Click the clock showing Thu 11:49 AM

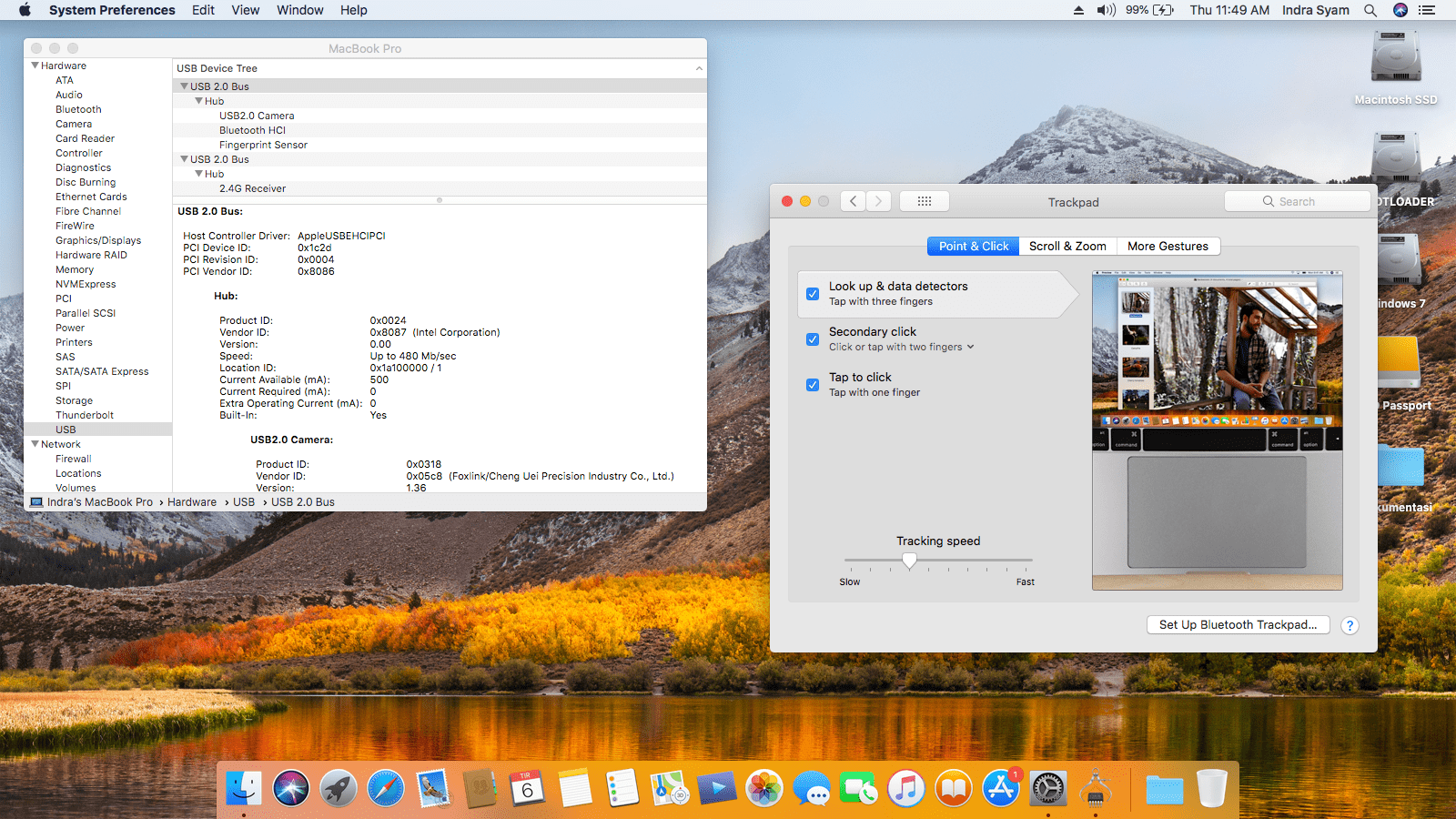tap(1229, 10)
